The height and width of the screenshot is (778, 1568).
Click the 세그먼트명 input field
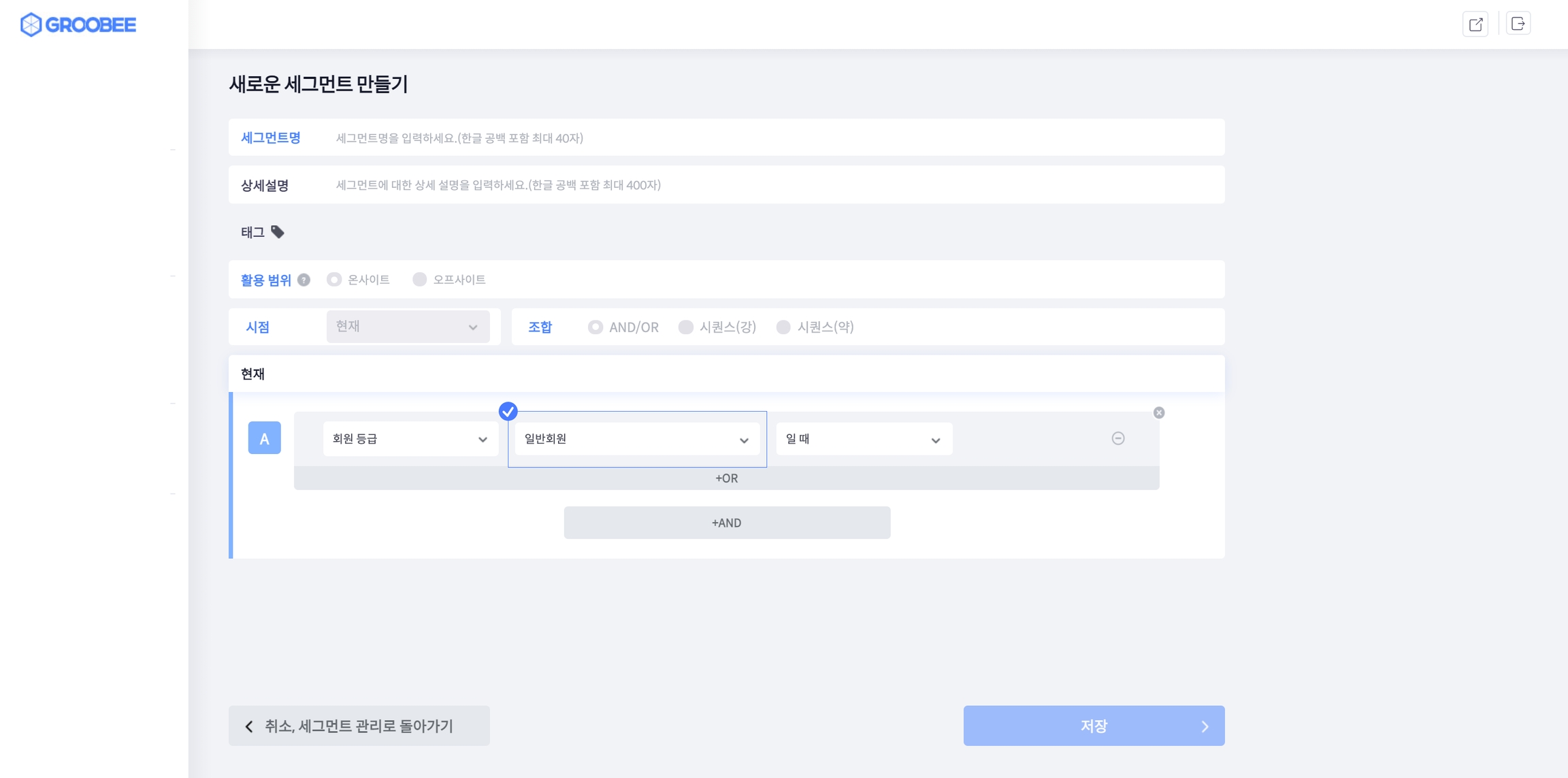(776, 138)
